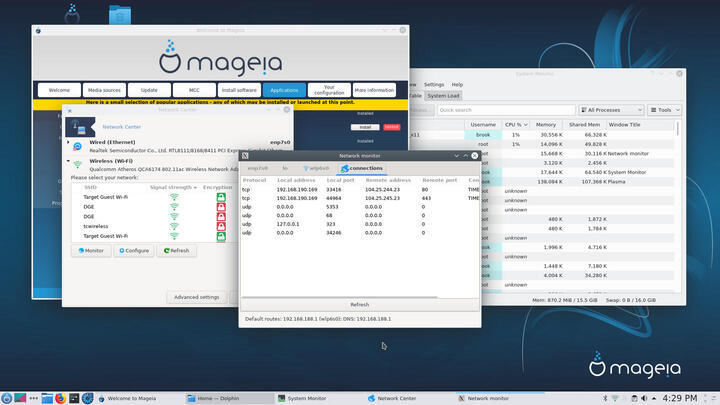This screenshot has width=720, height=405.
Task: Open the clipboard tray icon
Action: pyautogui.click(x=634, y=398)
